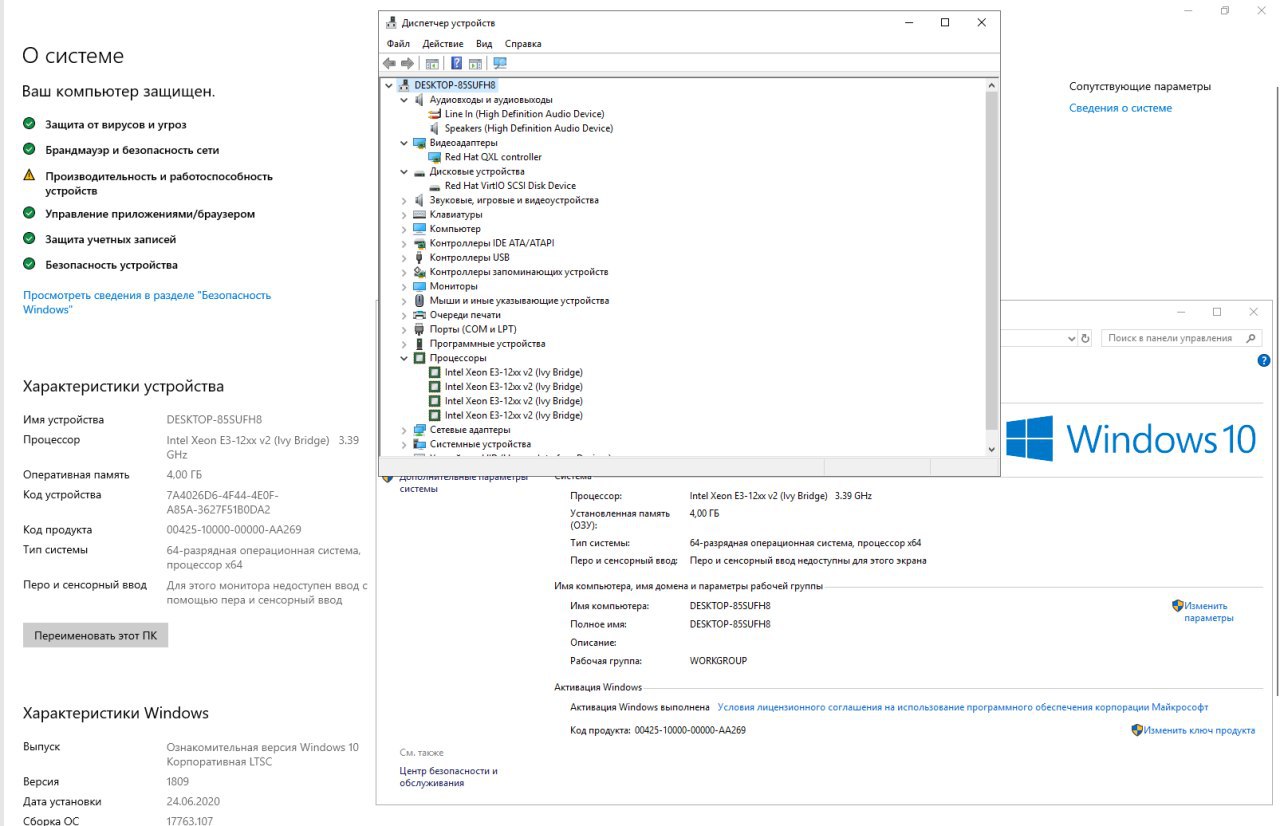Collapse the DESKTOP-85SUFH8 root node
The width and height of the screenshot is (1280, 826).
(x=389, y=86)
